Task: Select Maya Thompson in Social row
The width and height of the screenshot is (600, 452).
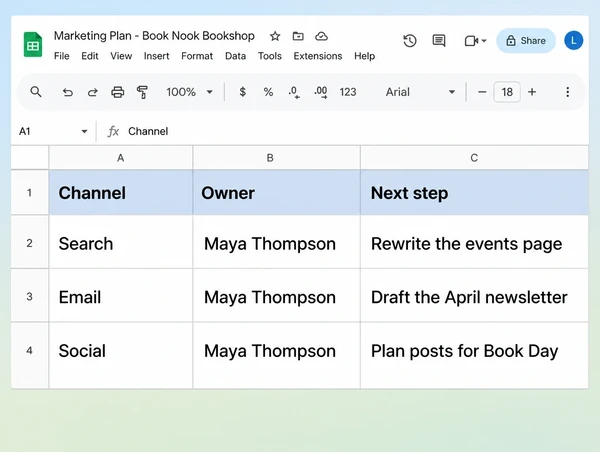Action: (x=276, y=356)
